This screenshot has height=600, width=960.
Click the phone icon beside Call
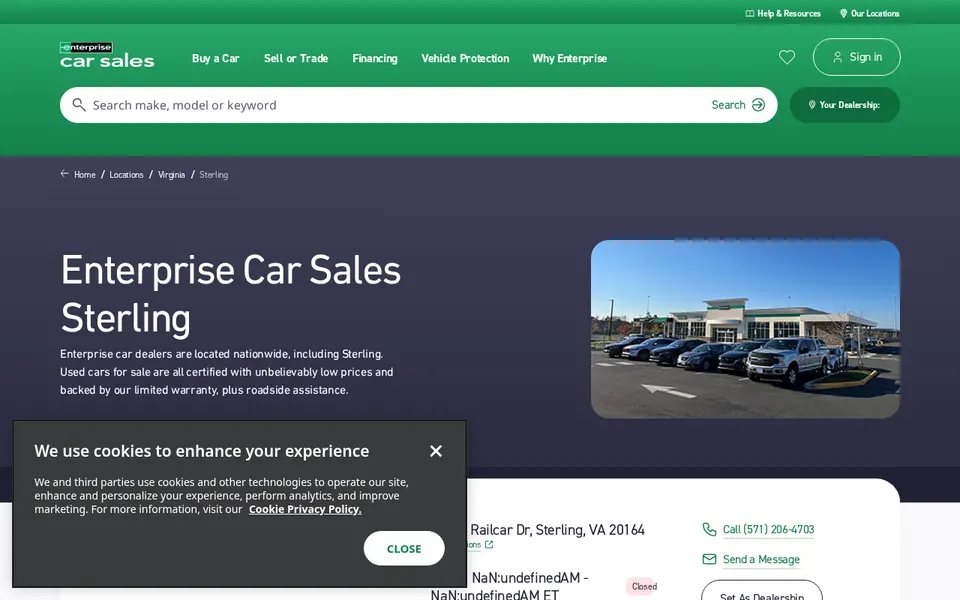[709, 530]
